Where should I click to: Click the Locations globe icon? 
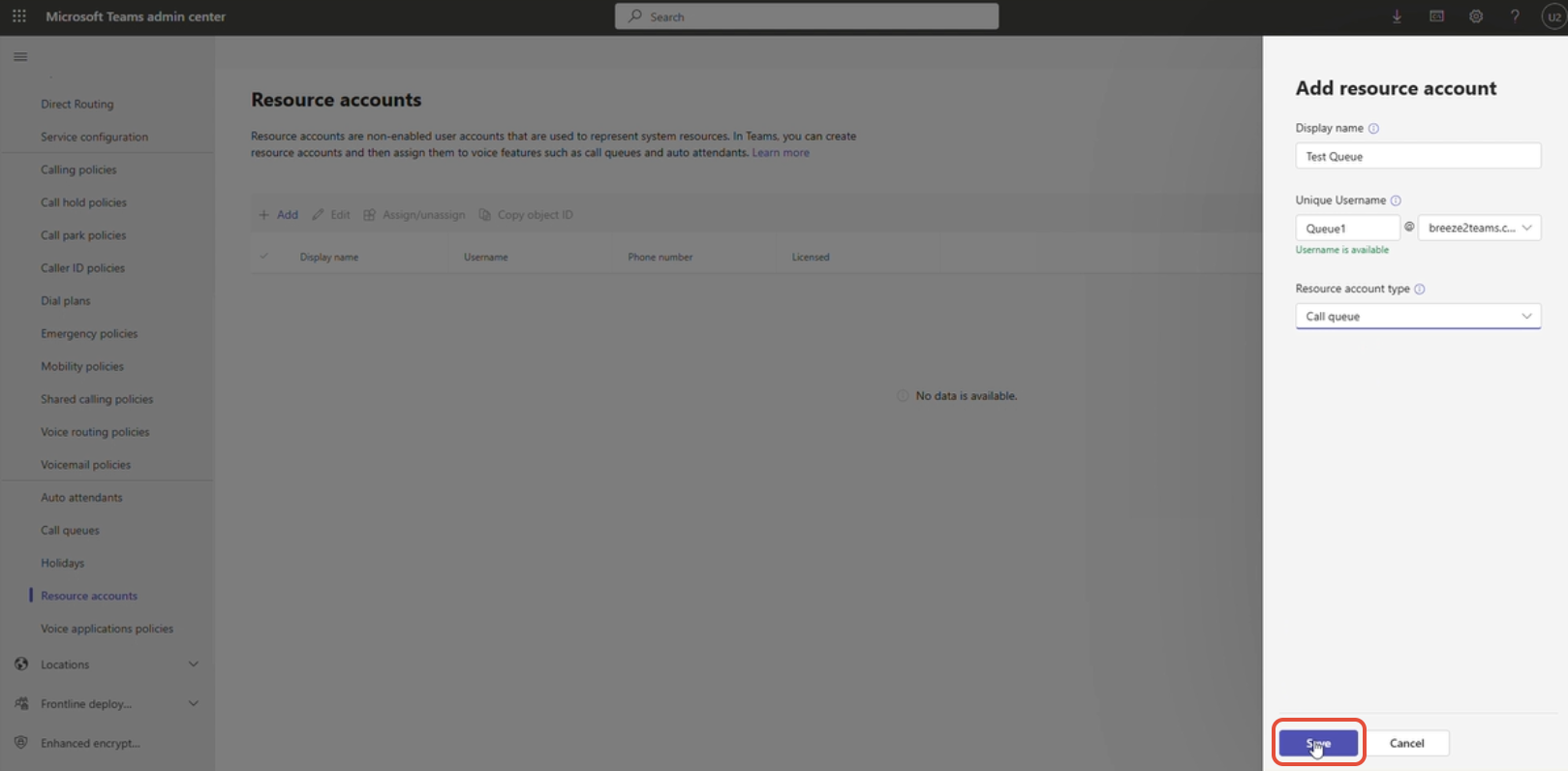(x=21, y=664)
